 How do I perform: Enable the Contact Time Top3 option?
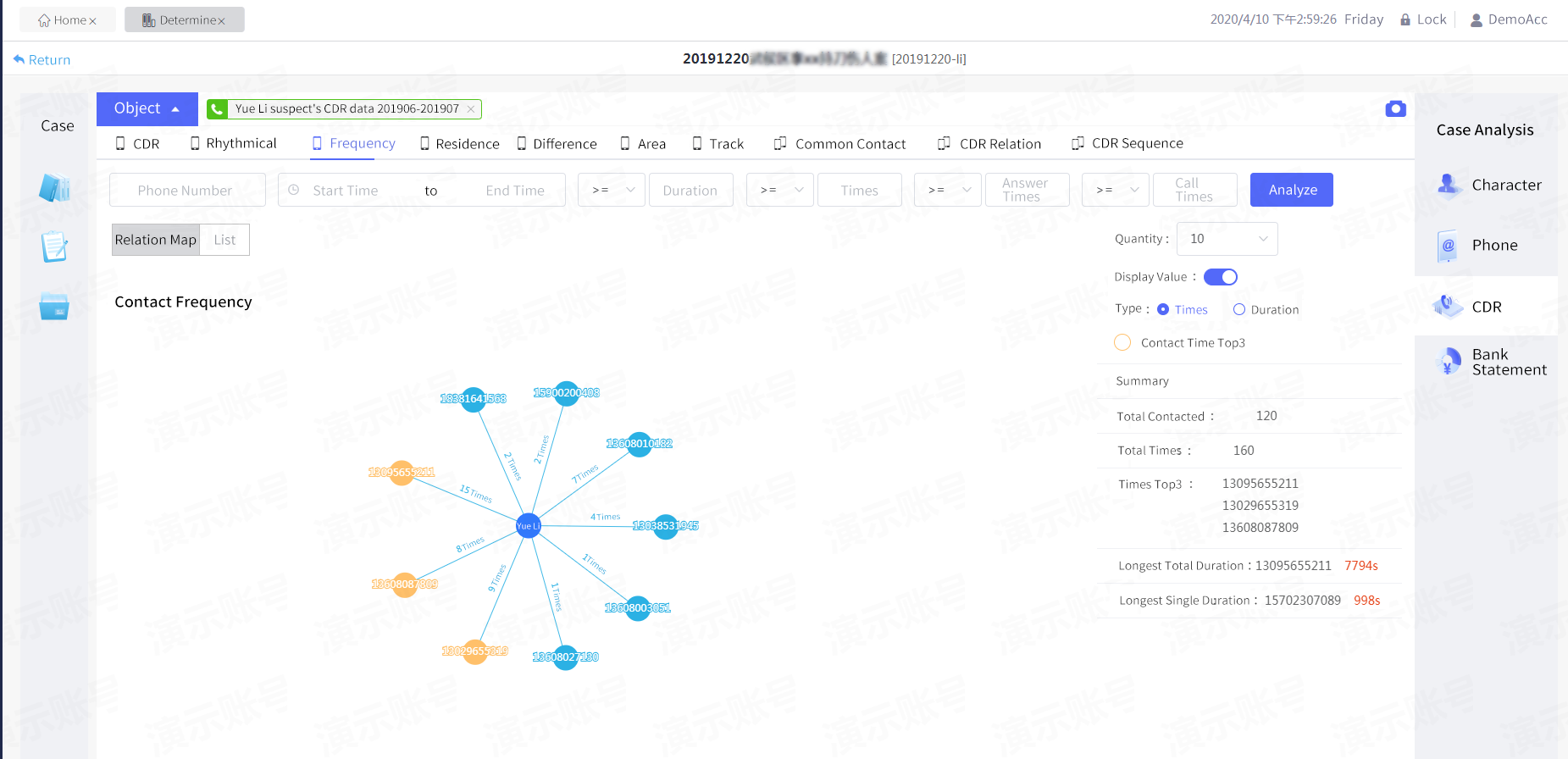coord(1122,342)
